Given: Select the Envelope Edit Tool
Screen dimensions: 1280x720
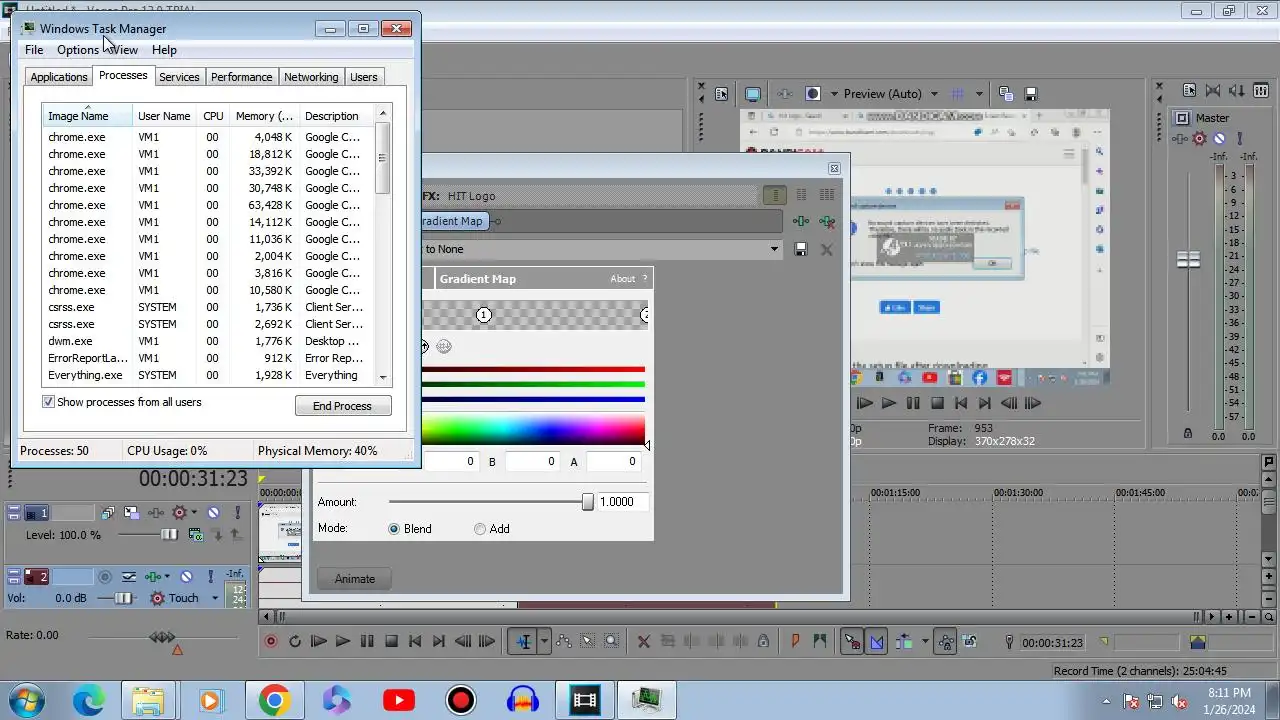Looking at the screenshot, I should click(x=564, y=641).
